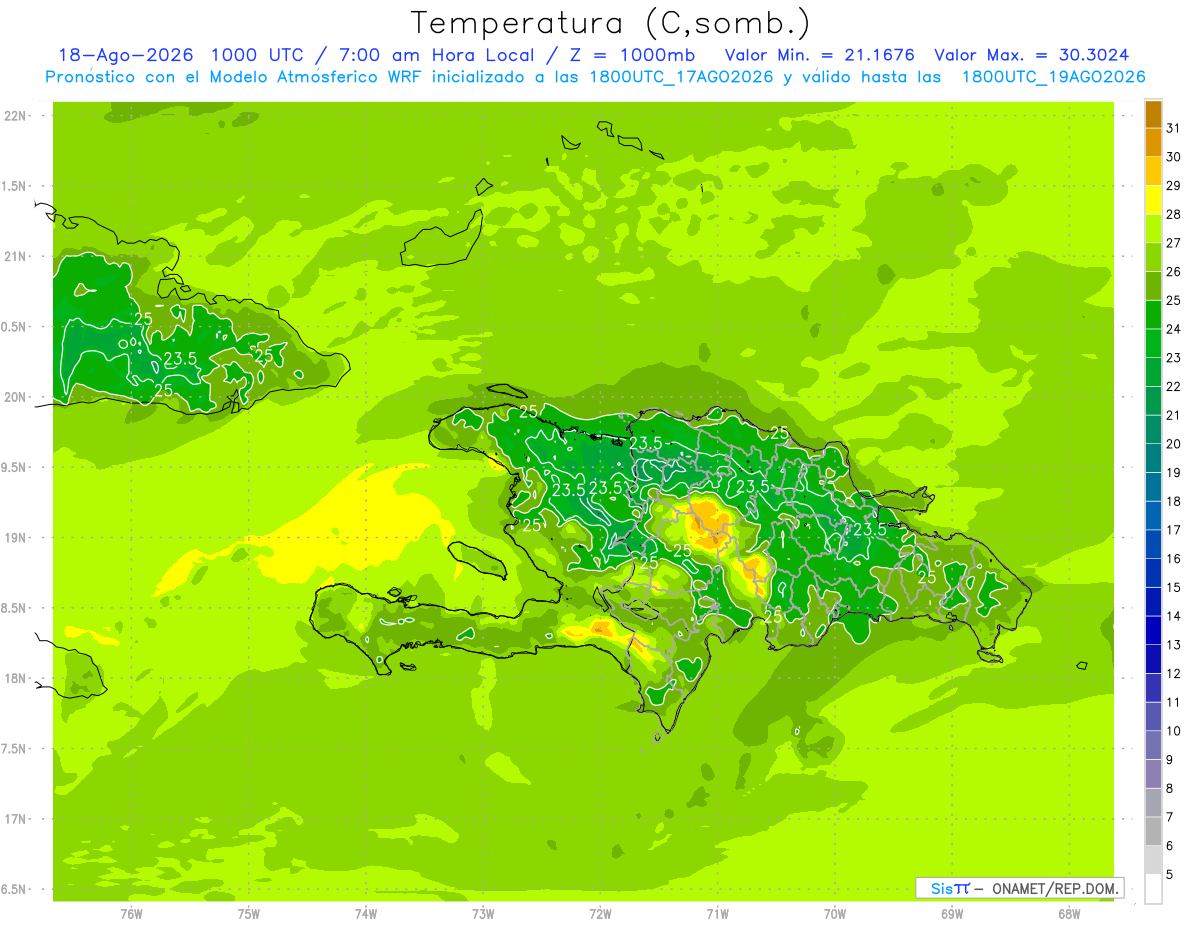Click the '18N' latitude axis label
The image size is (1200, 927).
click(16, 678)
